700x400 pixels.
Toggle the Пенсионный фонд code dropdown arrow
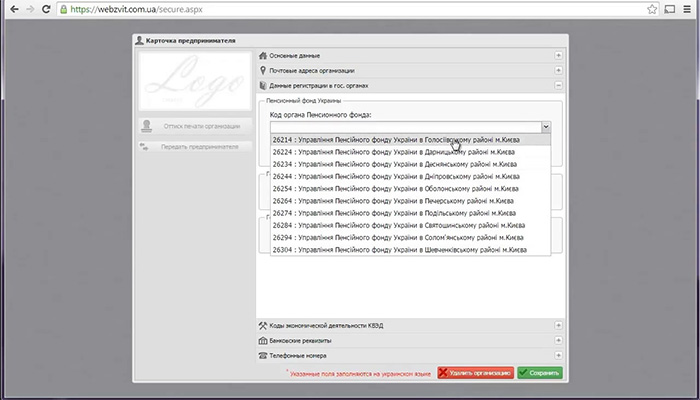pos(546,127)
